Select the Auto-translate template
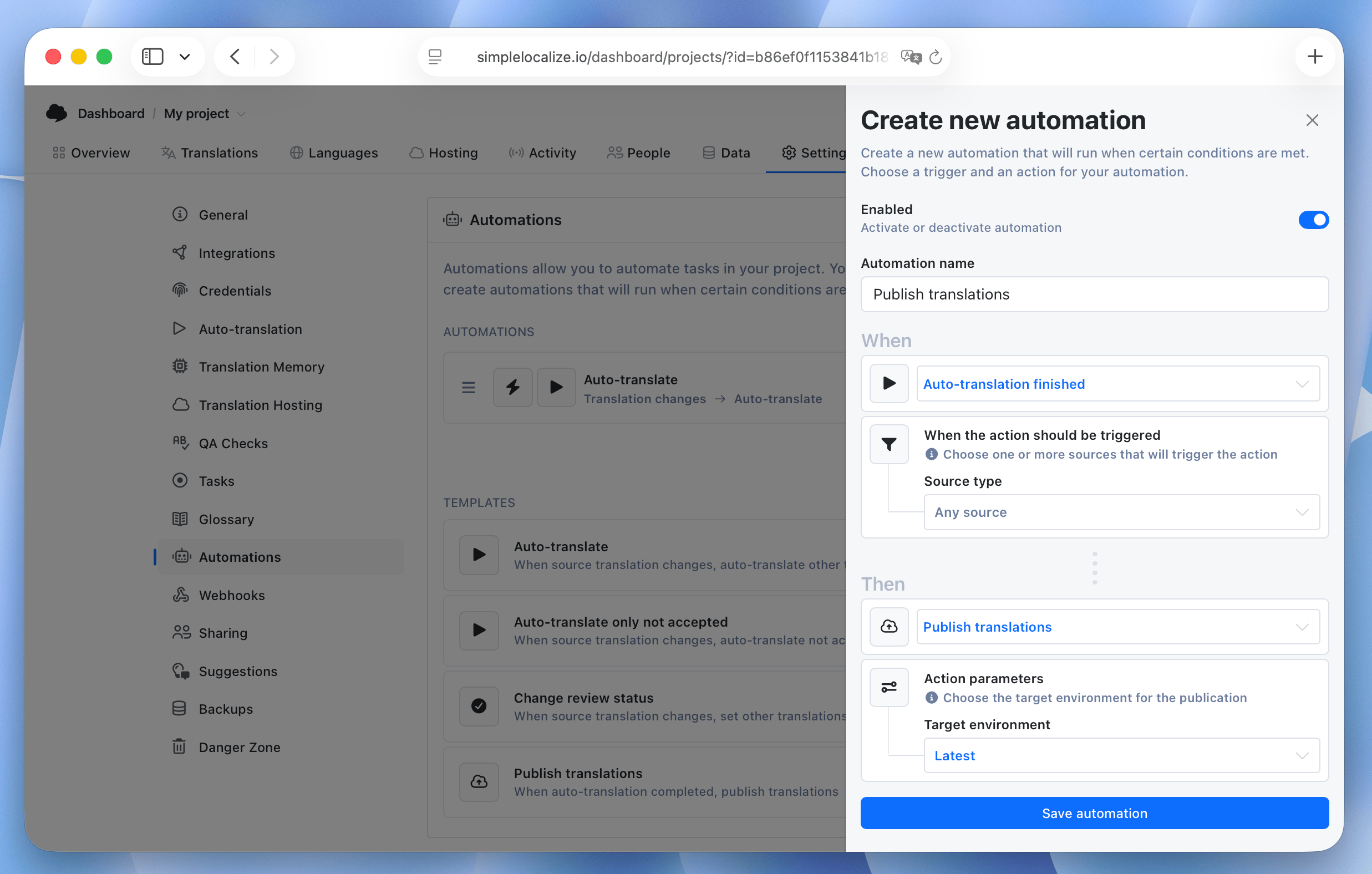Viewport: 1372px width, 874px height. click(644, 555)
